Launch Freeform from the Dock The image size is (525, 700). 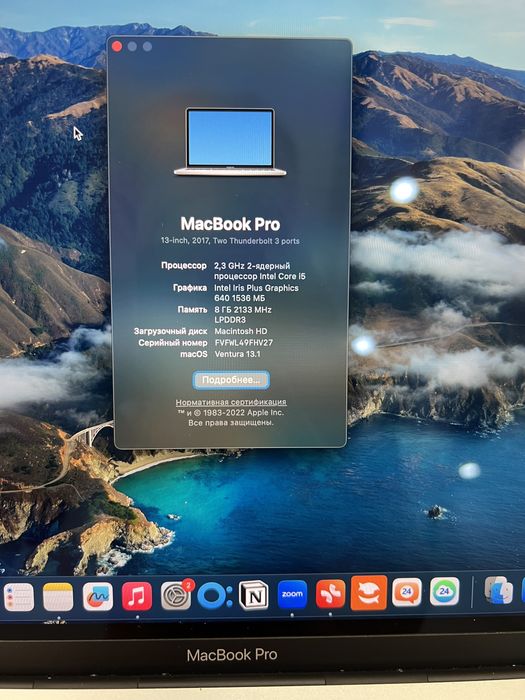pyautogui.click(x=98, y=597)
